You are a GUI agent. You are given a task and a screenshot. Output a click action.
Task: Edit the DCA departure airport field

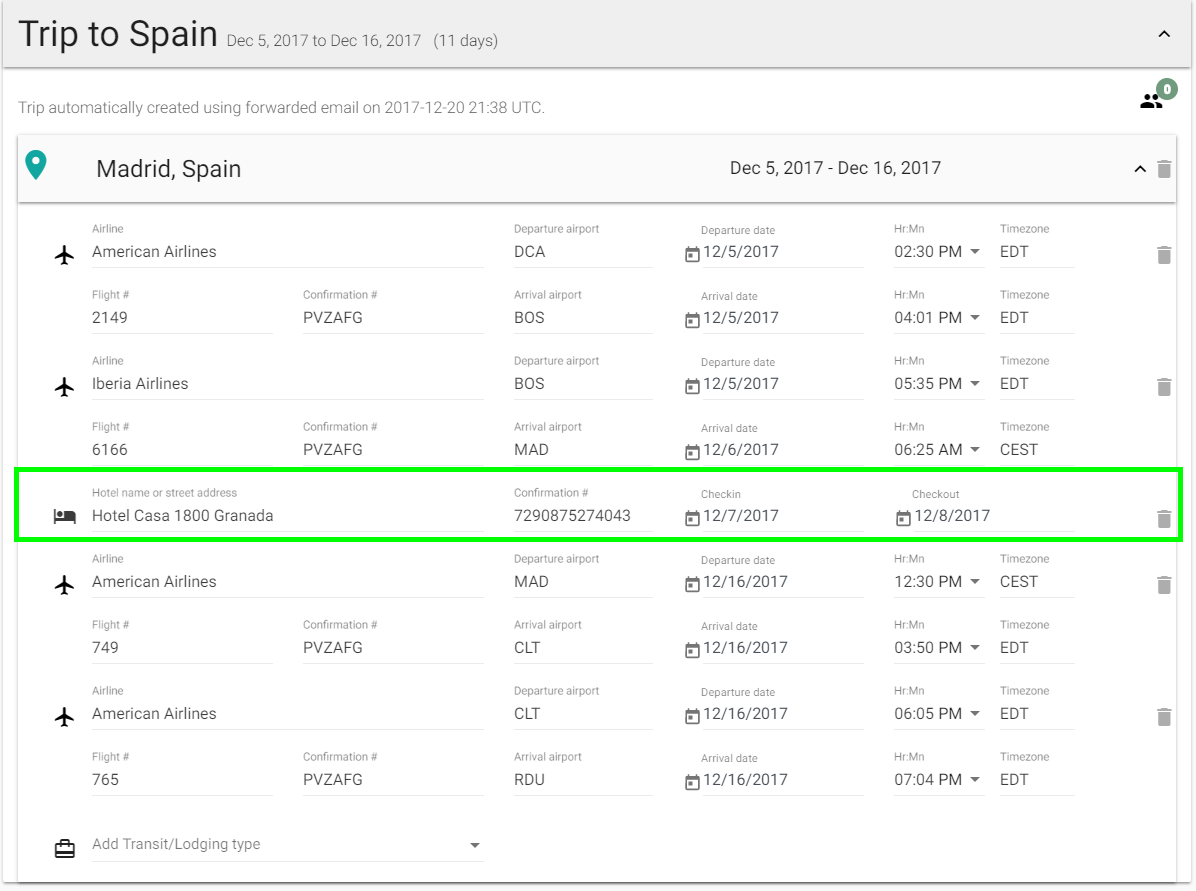583,252
